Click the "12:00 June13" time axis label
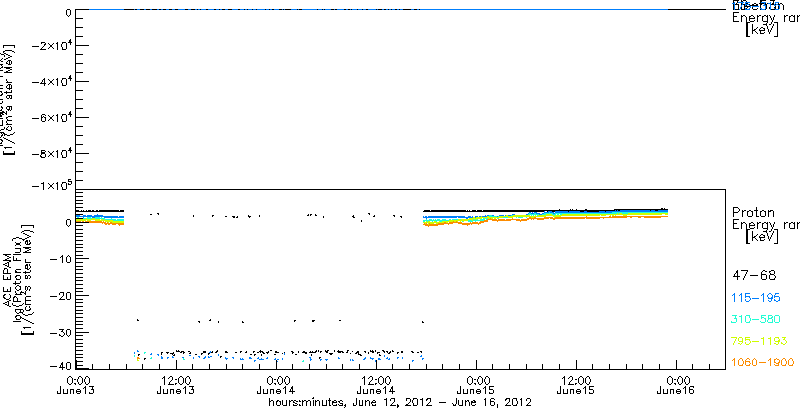 click(176, 386)
